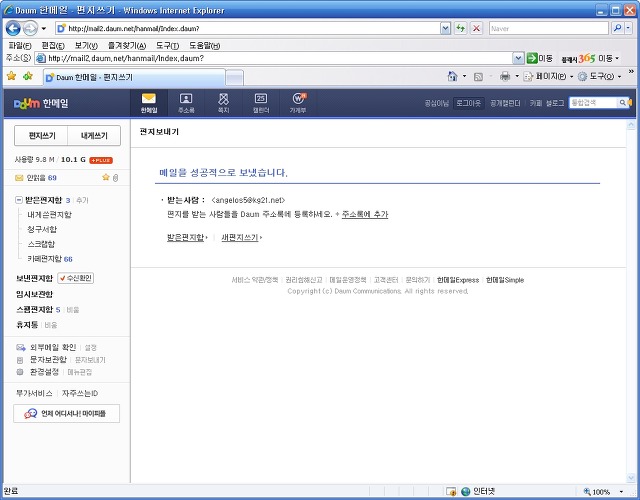Open the 편집(E) menu
This screenshot has height=500, width=640.
point(53,46)
